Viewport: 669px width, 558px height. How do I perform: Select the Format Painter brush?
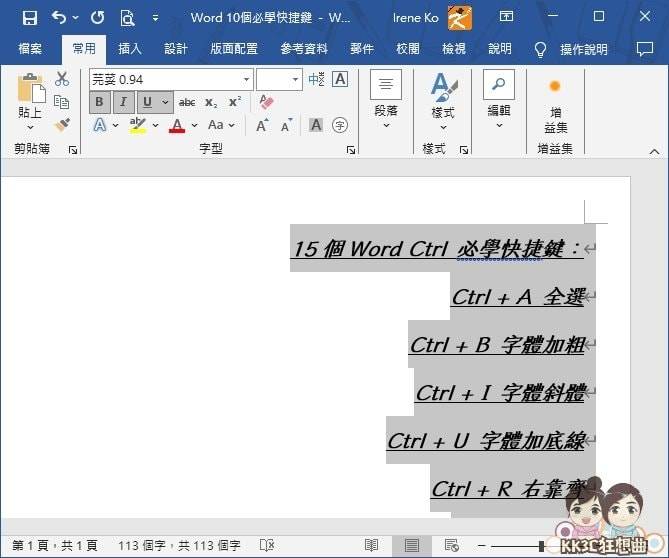coord(62,125)
